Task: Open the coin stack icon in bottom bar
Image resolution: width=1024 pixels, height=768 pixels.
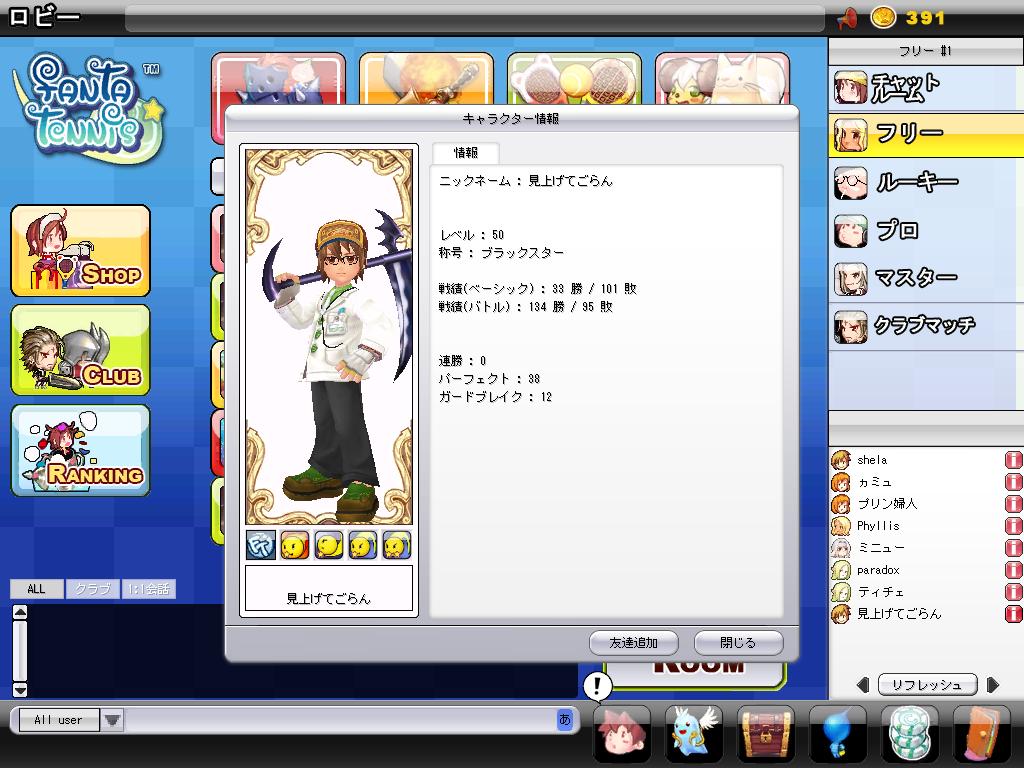Action: pyautogui.click(x=909, y=734)
